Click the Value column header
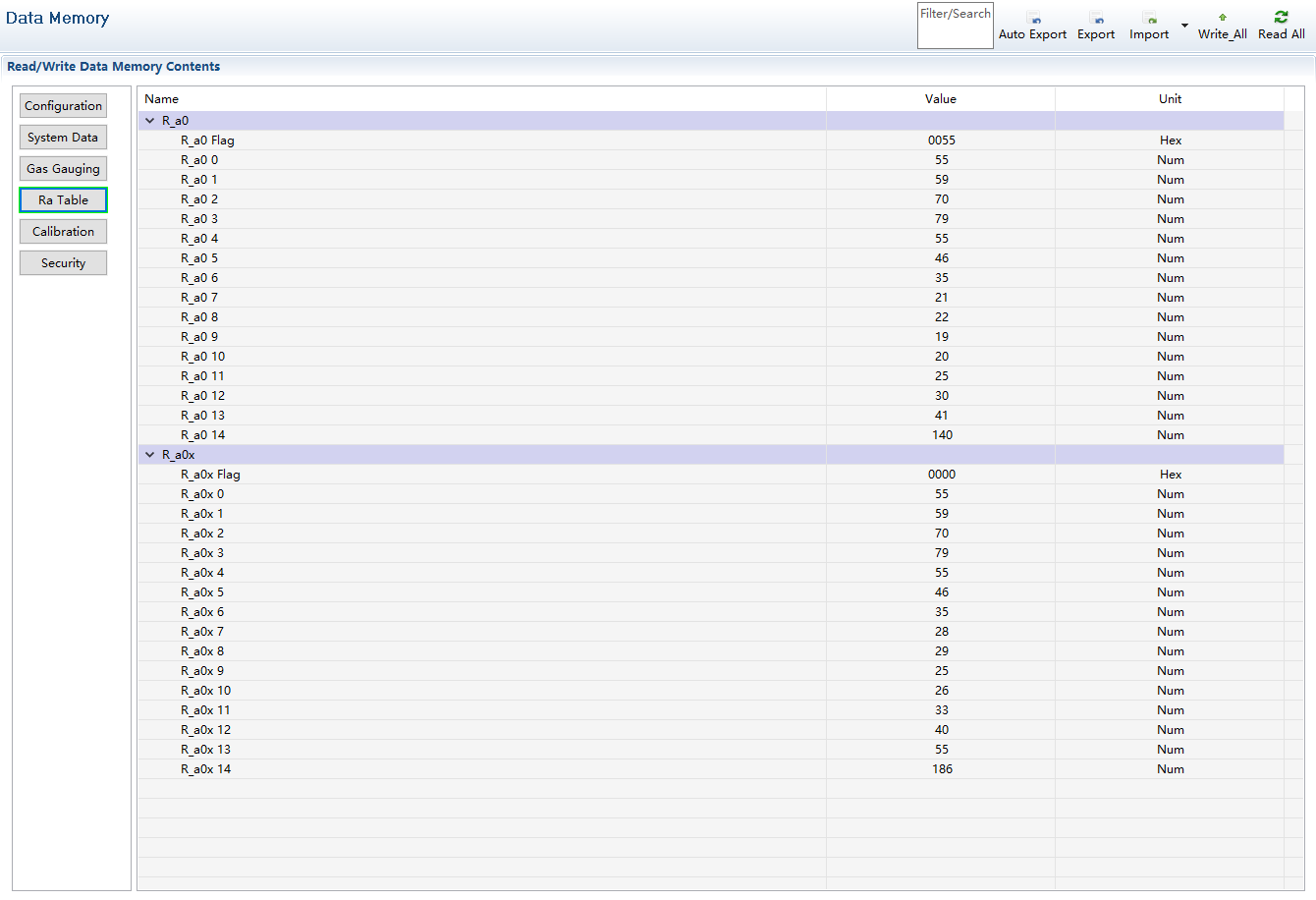This screenshot has width=1316, height=900. [x=941, y=99]
